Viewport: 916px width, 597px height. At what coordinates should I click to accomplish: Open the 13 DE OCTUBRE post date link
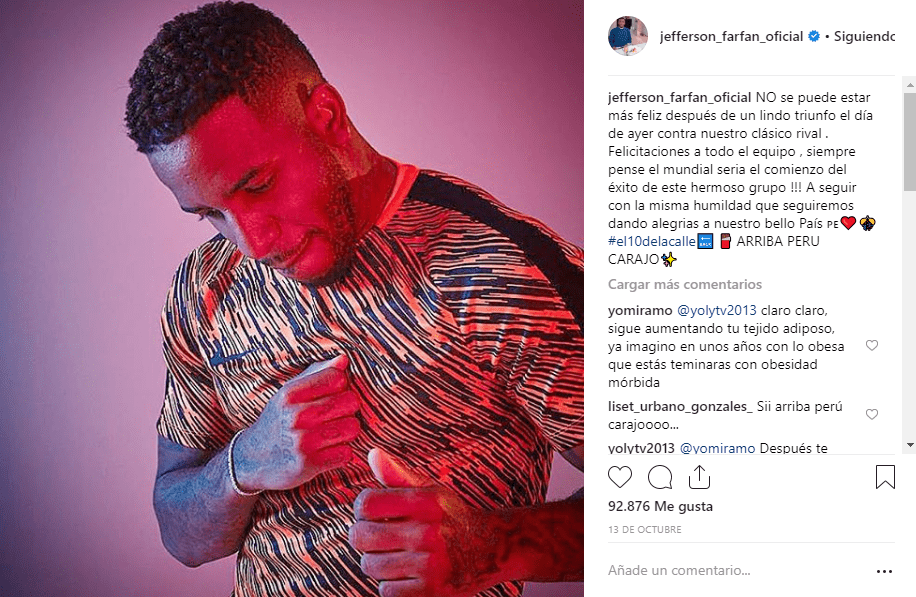point(644,529)
